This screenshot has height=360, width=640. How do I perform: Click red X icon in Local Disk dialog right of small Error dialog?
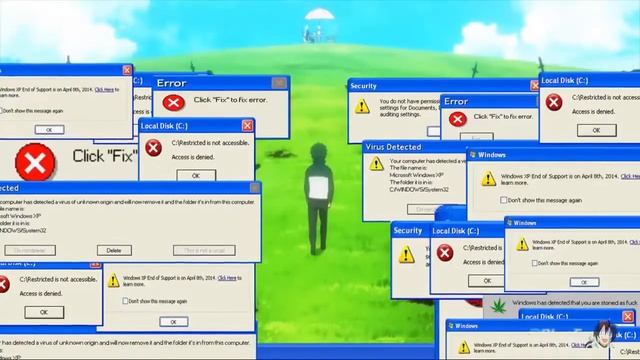(x=554, y=102)
